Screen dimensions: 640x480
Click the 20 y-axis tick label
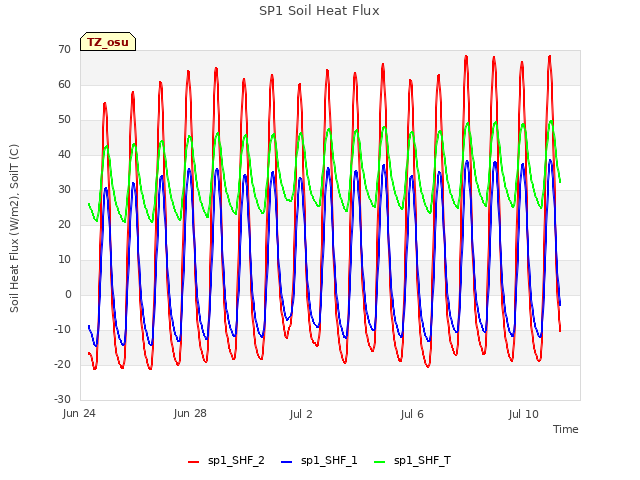(x=64, y=224)
